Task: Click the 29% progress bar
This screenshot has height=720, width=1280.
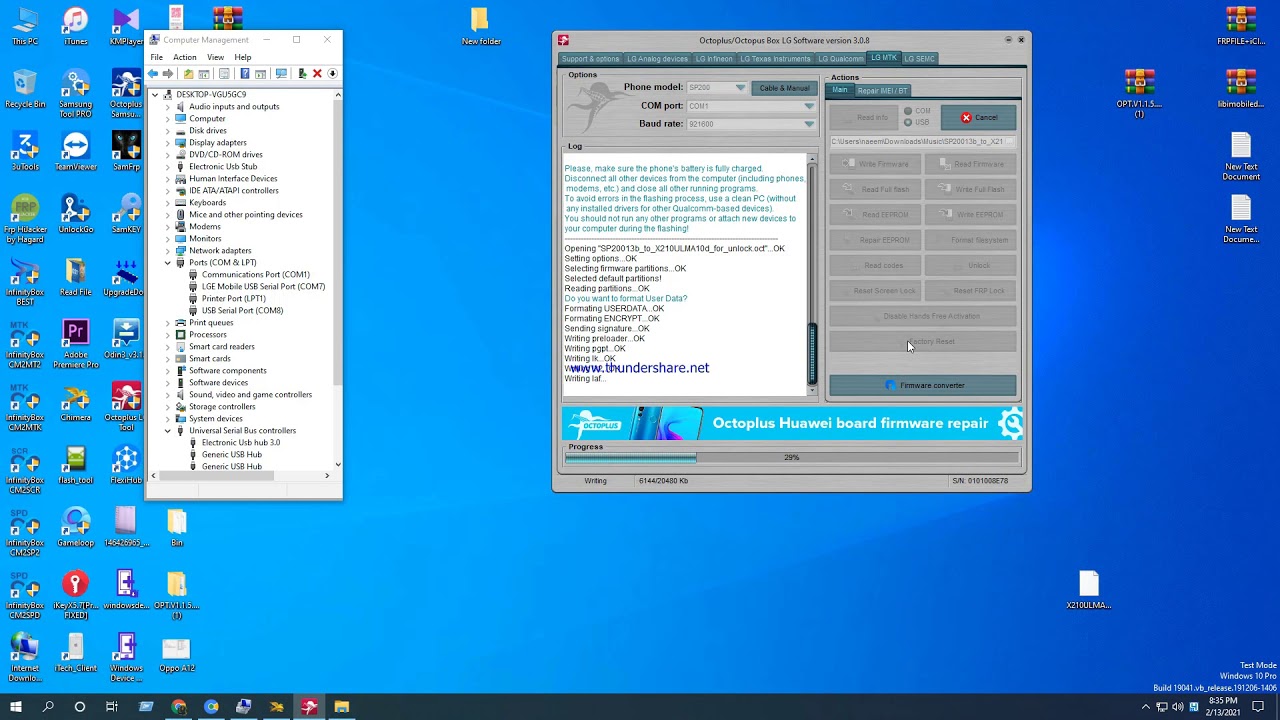Action: click(791, 458)
